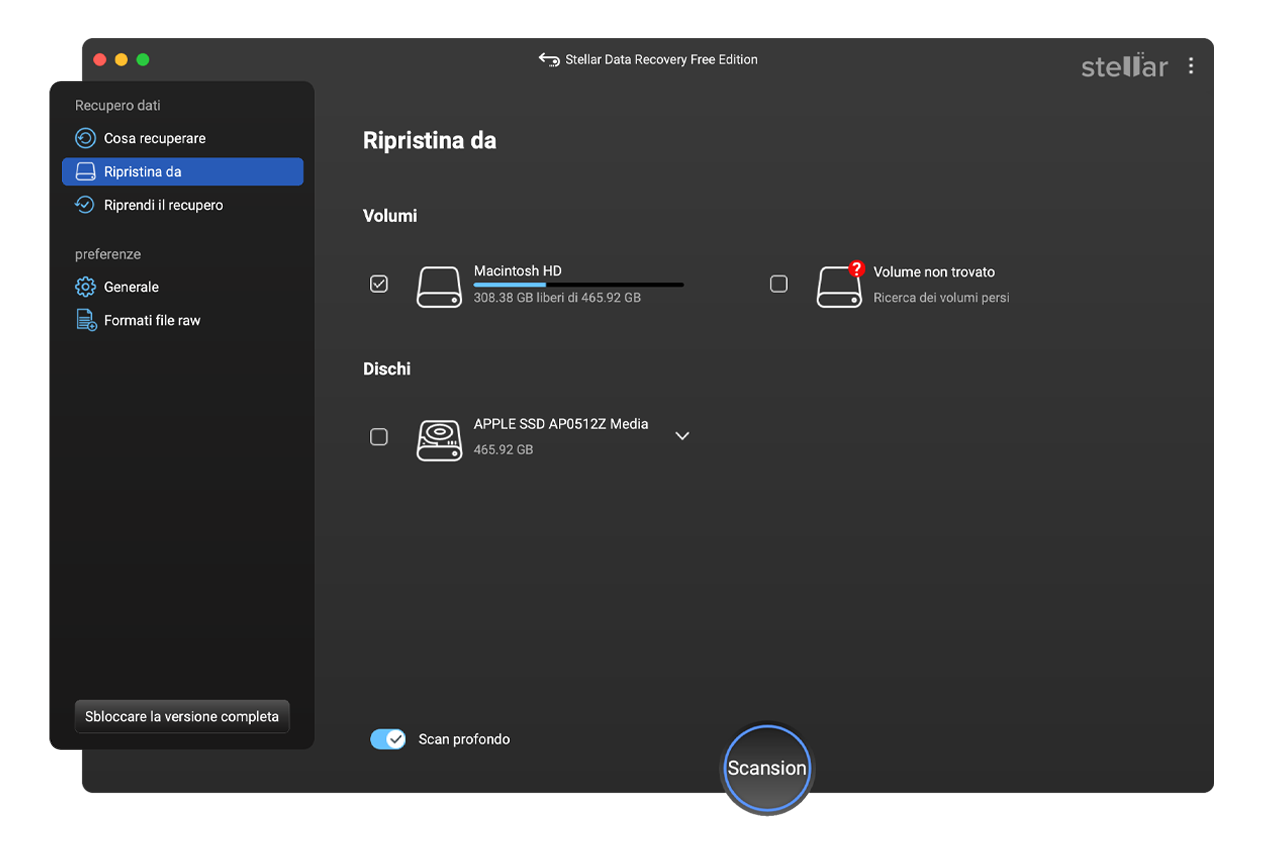Viewport: 1280px width, 860px height.
Task: Click the Recupero dati sidebar heading
Action: pyautogui.click(x=118, y=105)
